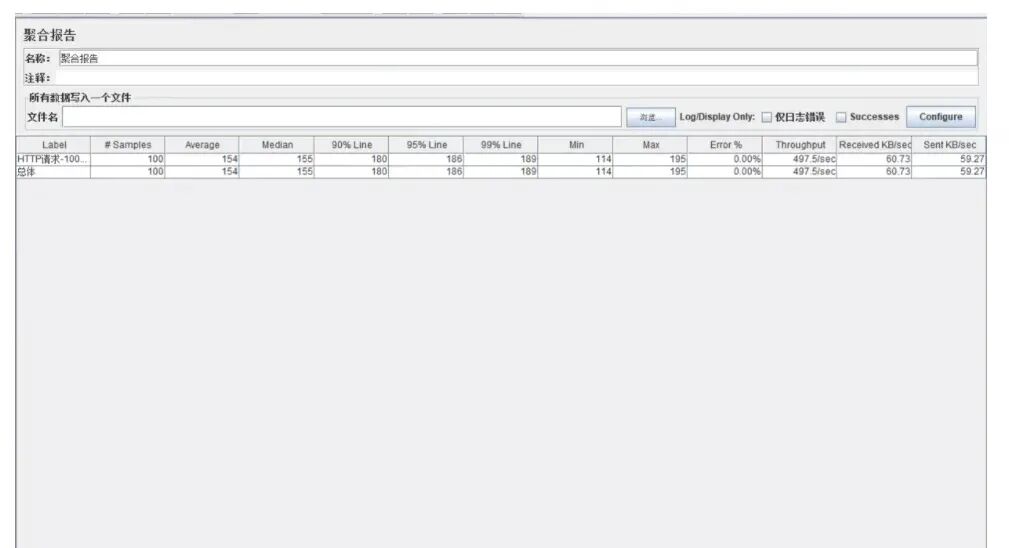Select sent 59.27 in HTTP请求 row
1009x548 pixels.
(x=949, y=159)
